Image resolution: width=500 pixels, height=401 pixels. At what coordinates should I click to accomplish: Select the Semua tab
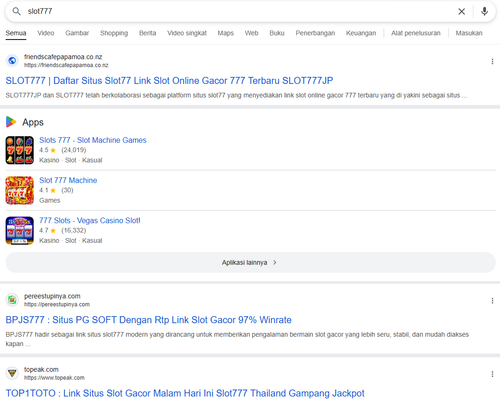(16, 33)
